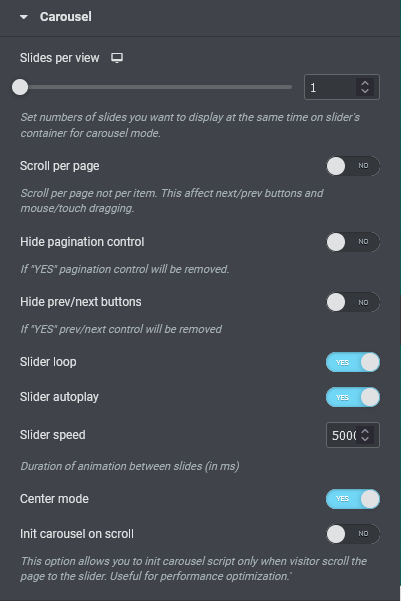Click the Slider speed input field
This screenshot has height=601, width=401.
[353, 435]
